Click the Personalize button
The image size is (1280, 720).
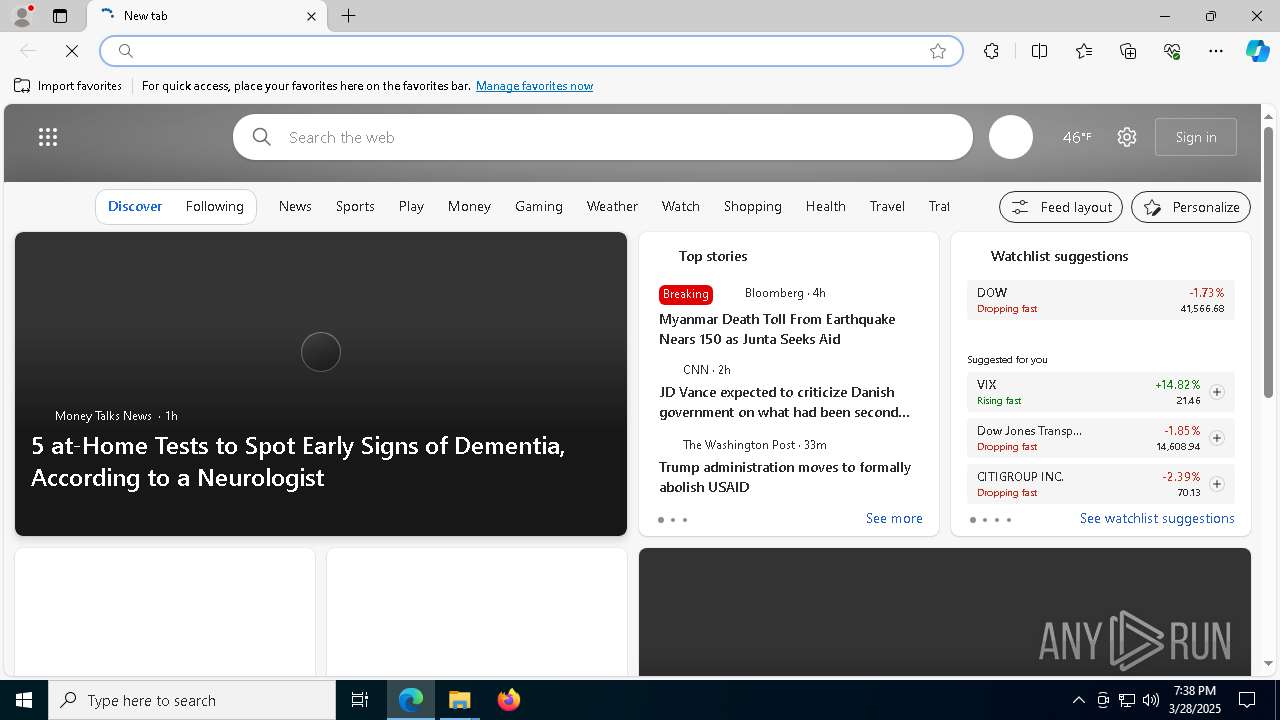[1191, 207]
